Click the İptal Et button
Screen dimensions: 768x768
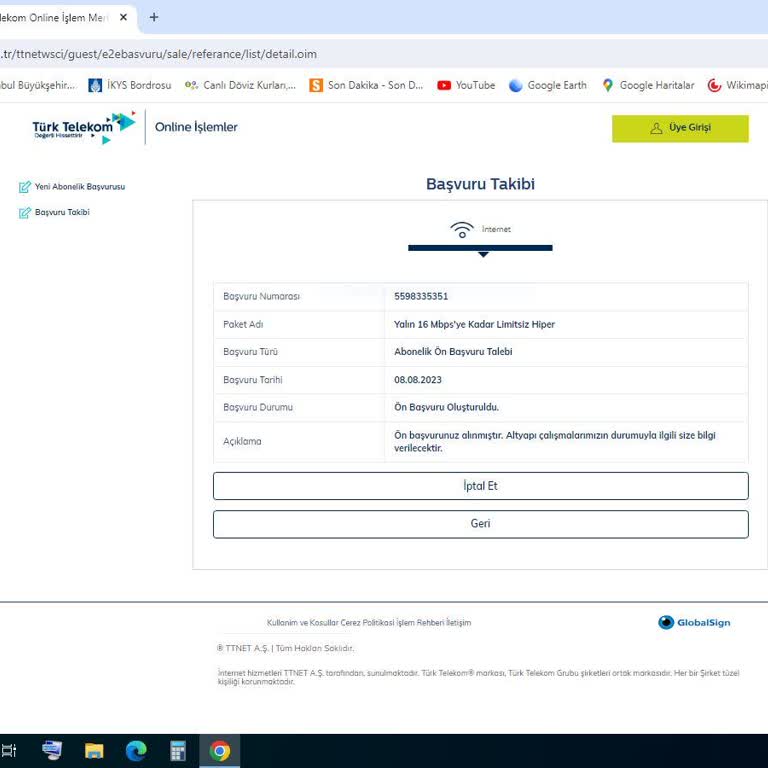(480, 486)
